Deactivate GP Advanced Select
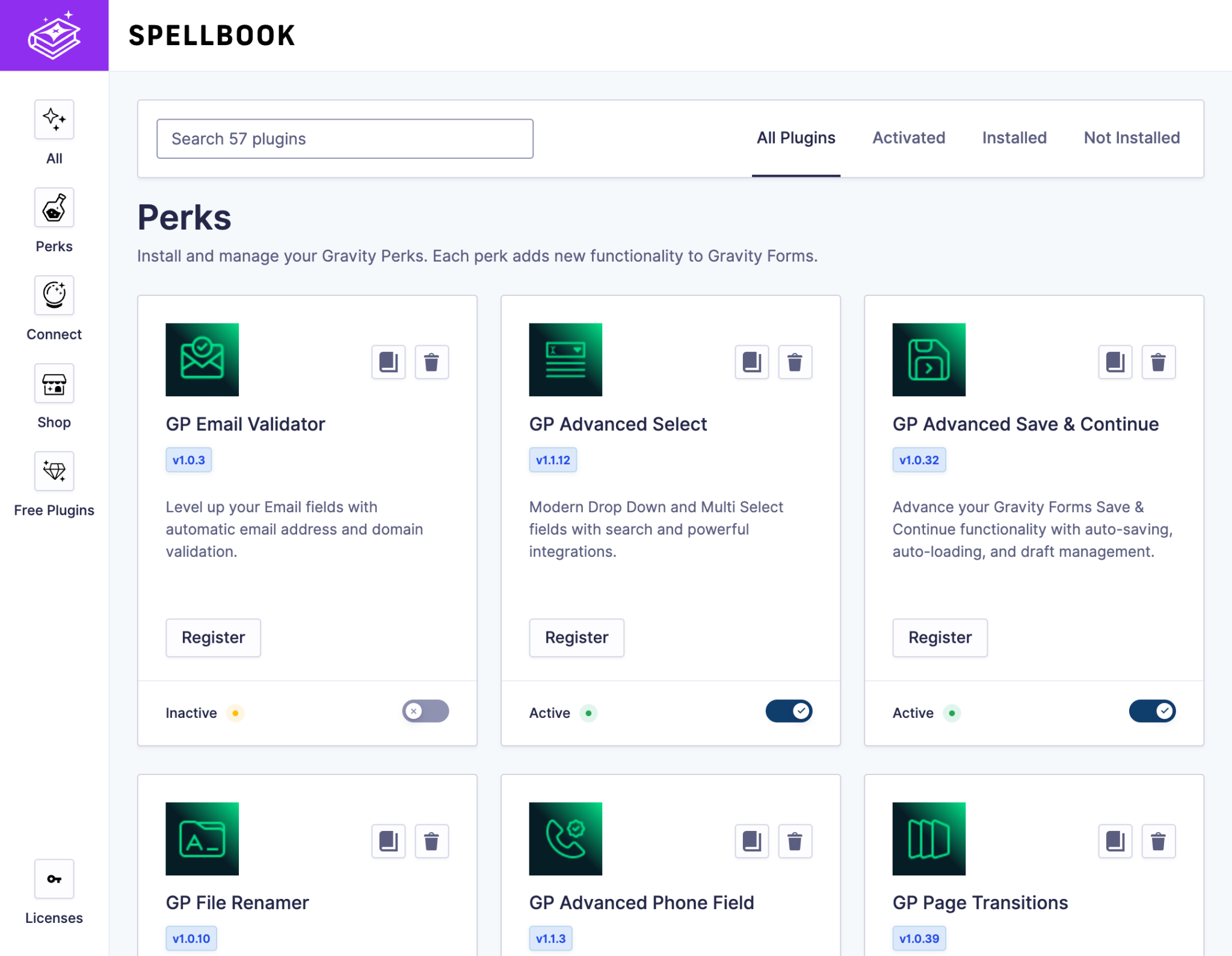Screen dimensions: 1232x956 click(x=789, y=711)
